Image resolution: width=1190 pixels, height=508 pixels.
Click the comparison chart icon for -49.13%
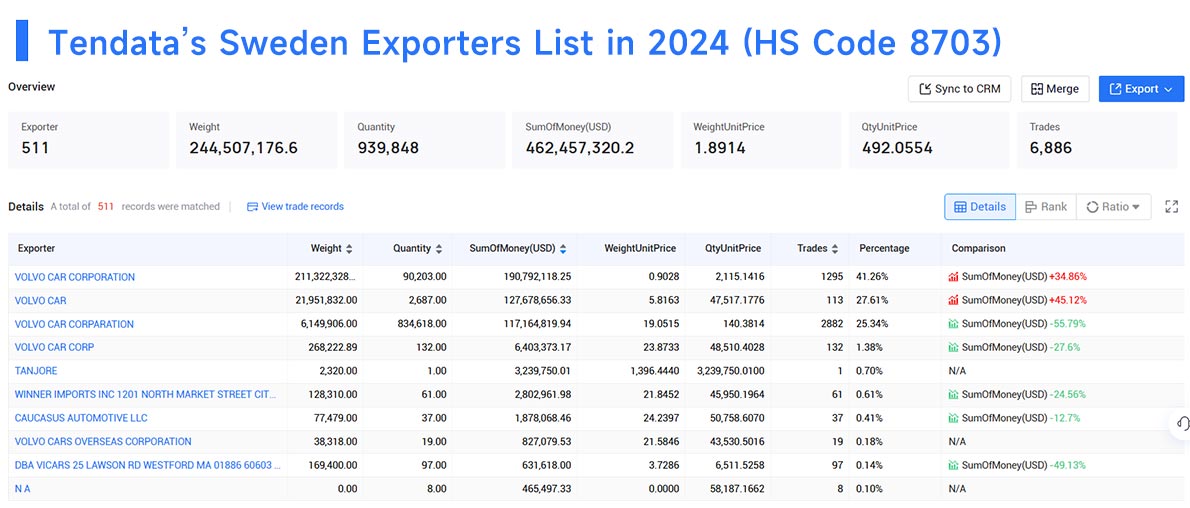(953, 465)
